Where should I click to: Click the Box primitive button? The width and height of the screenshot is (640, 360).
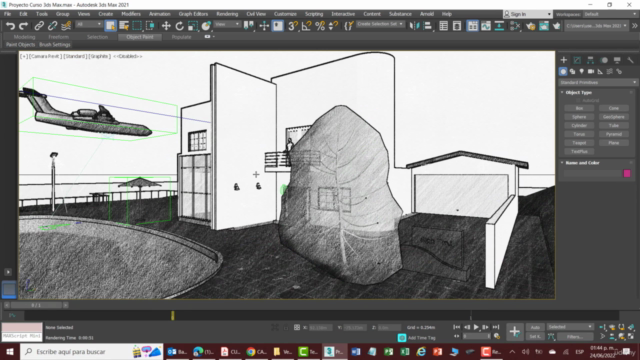click(579, 108)
